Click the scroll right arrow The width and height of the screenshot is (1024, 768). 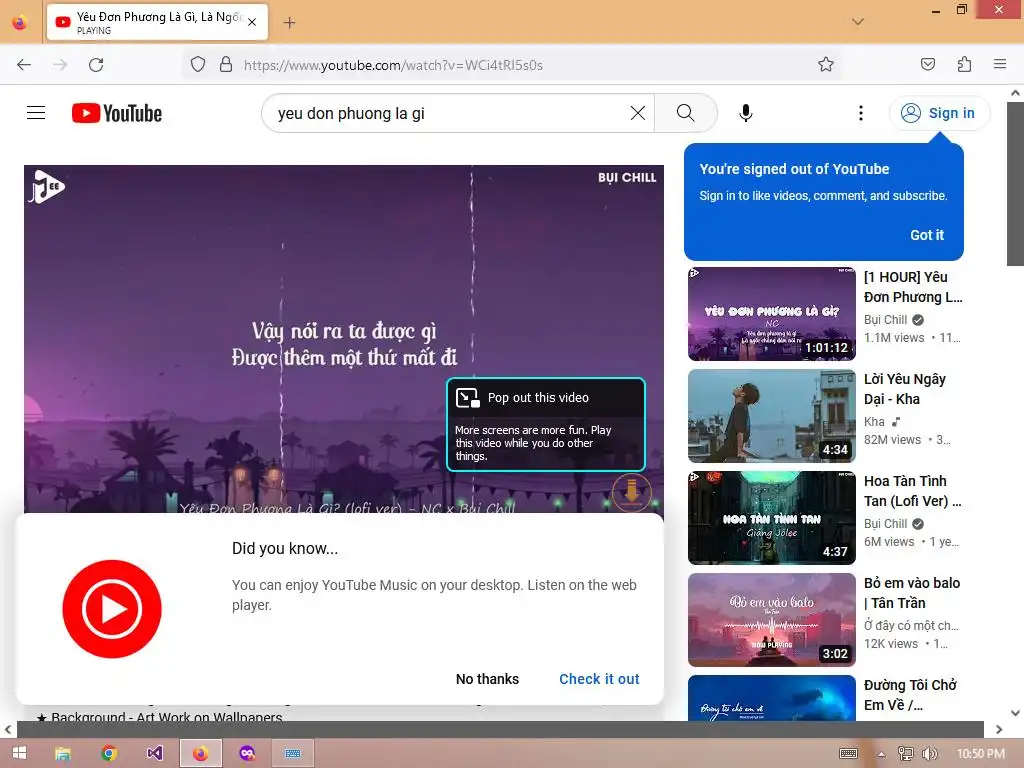click(x=999, y=729)
